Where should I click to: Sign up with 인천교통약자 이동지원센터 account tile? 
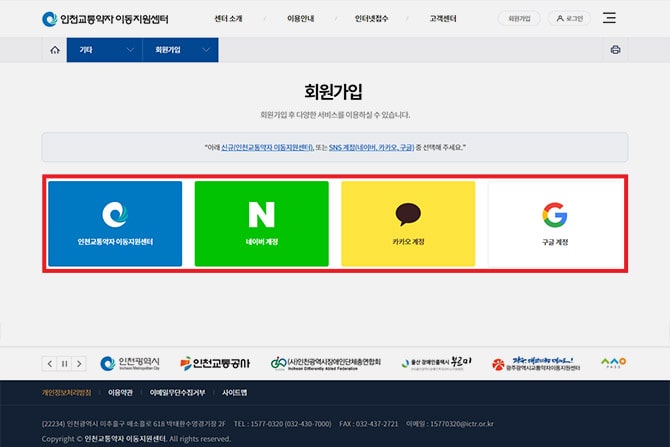pyautogui.click(x=115, y=224)
